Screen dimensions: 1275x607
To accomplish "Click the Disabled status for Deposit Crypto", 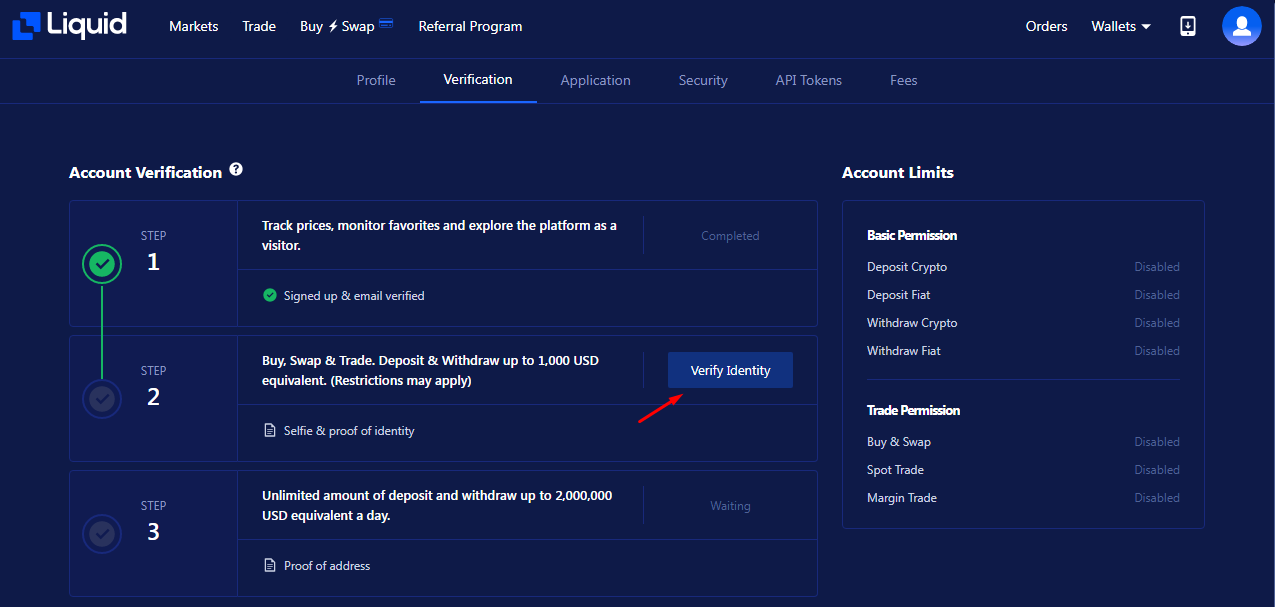I will click(x=1157, y=267).
